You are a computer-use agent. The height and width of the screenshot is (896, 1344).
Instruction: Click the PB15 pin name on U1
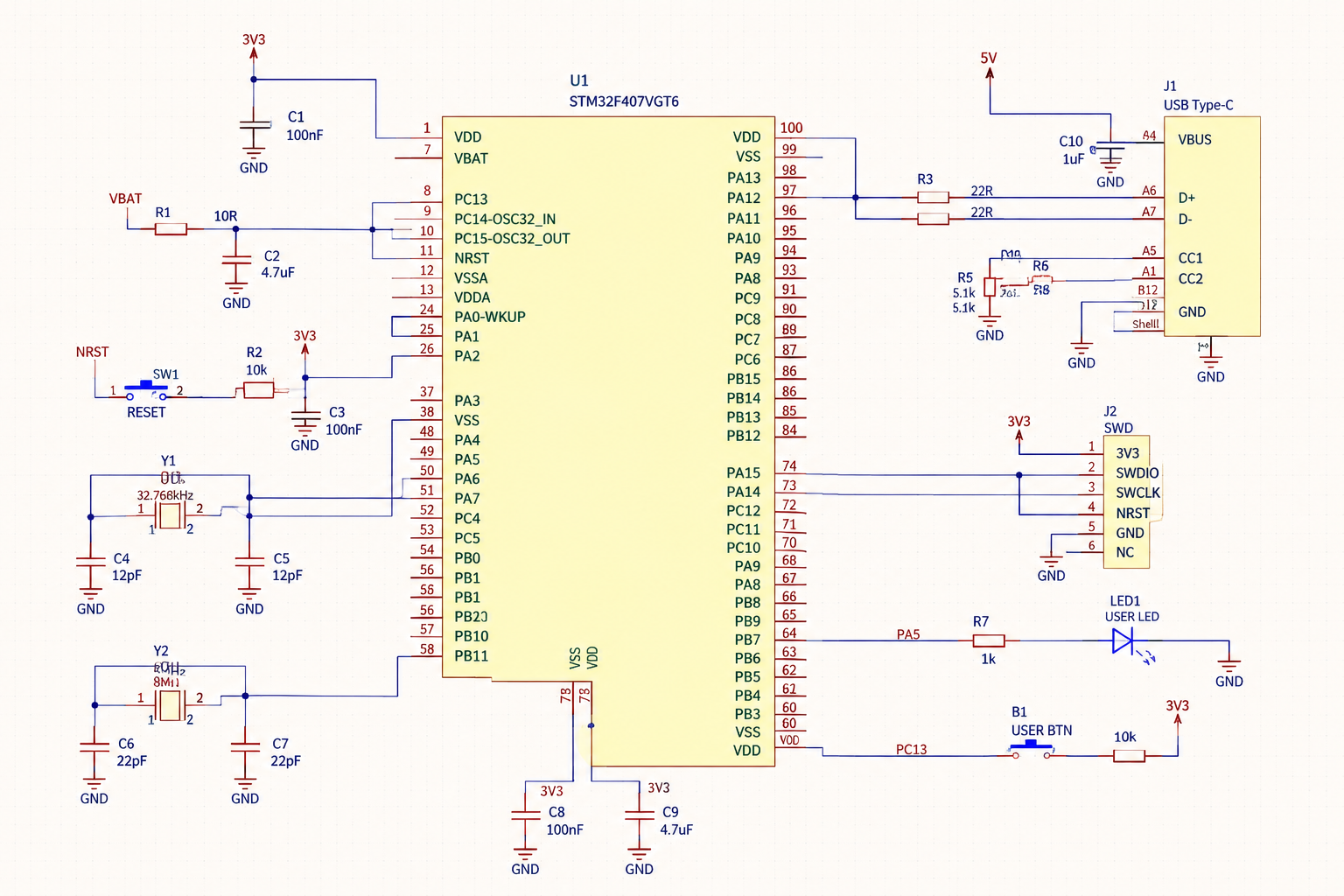pos(744,379)
